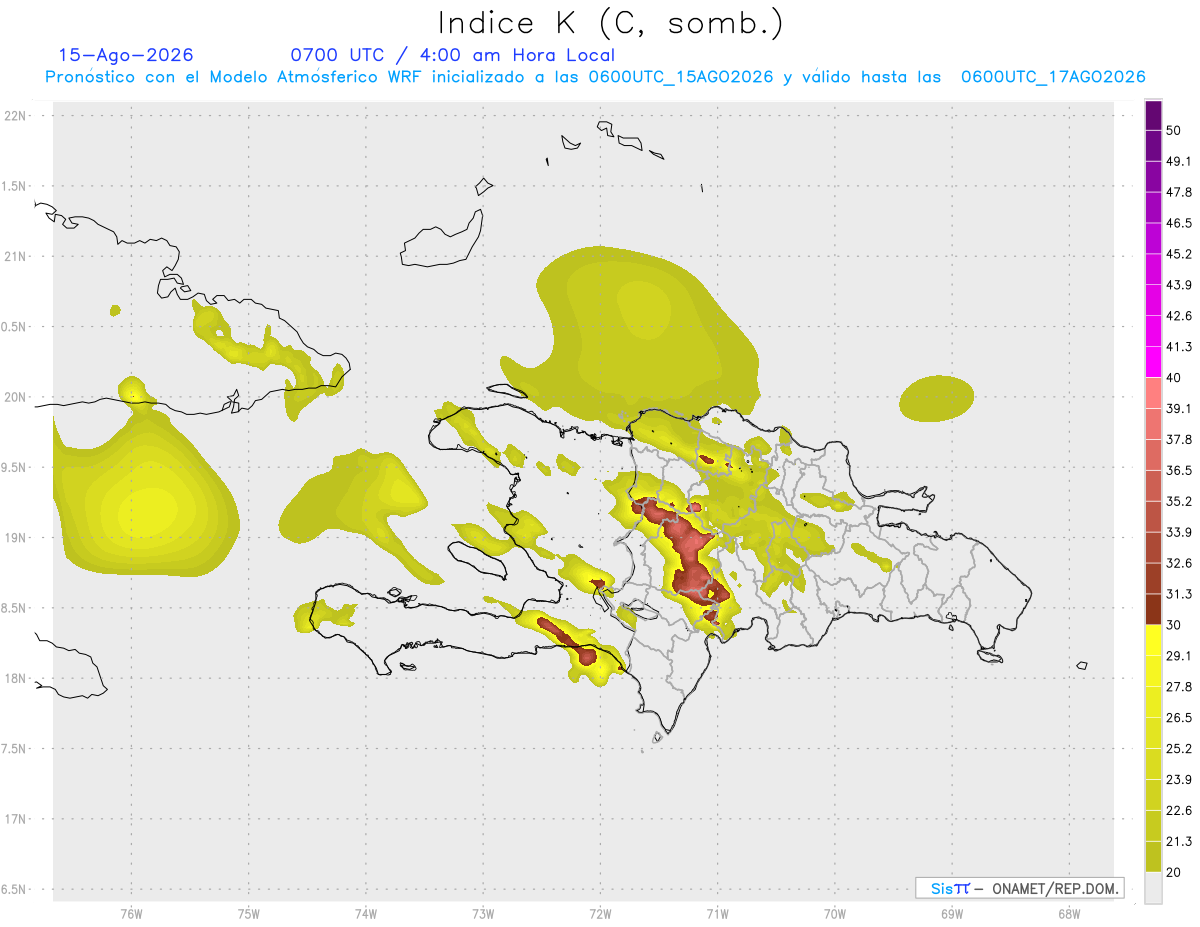
Task: Click the '26.5' colorbar label
Action: [x=1179, y=717]
